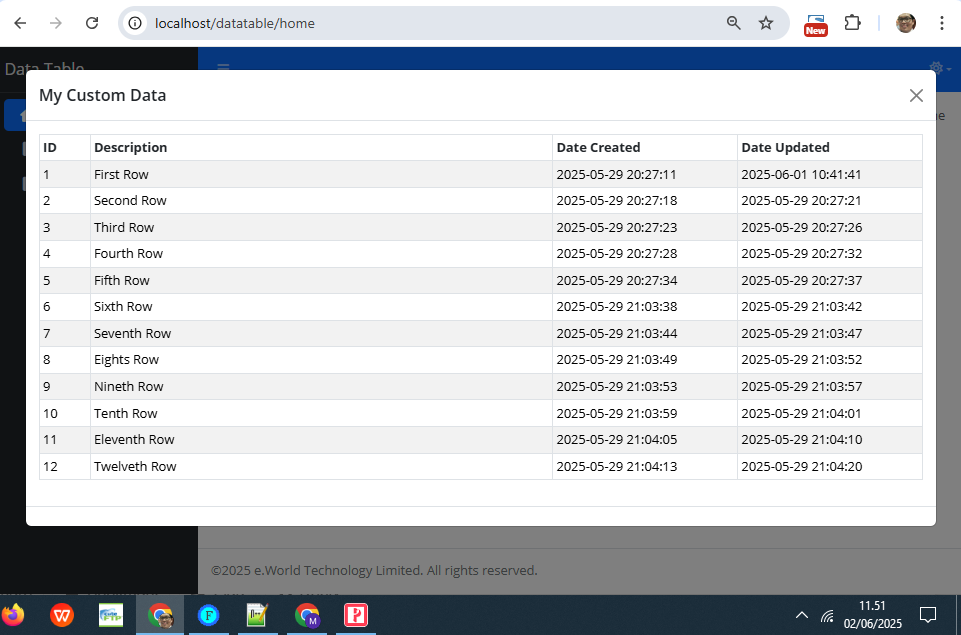Screen dimensions: 961x635
Task: Show hidden system tray icons
Action: coord(802,615)
